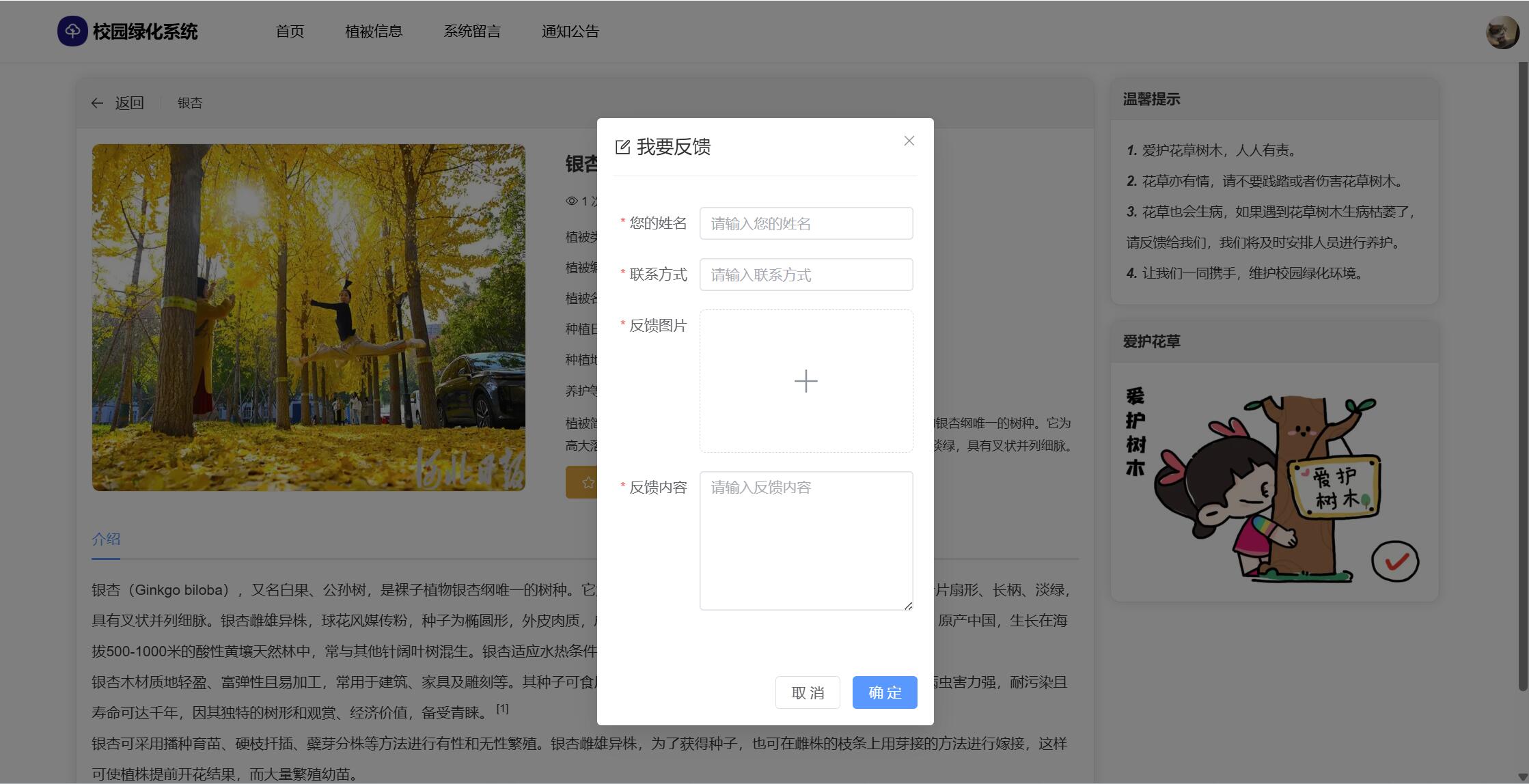Open the 植被信息 menu item
This screenshot has width=1529, height=784.
(x=374, y=31)
